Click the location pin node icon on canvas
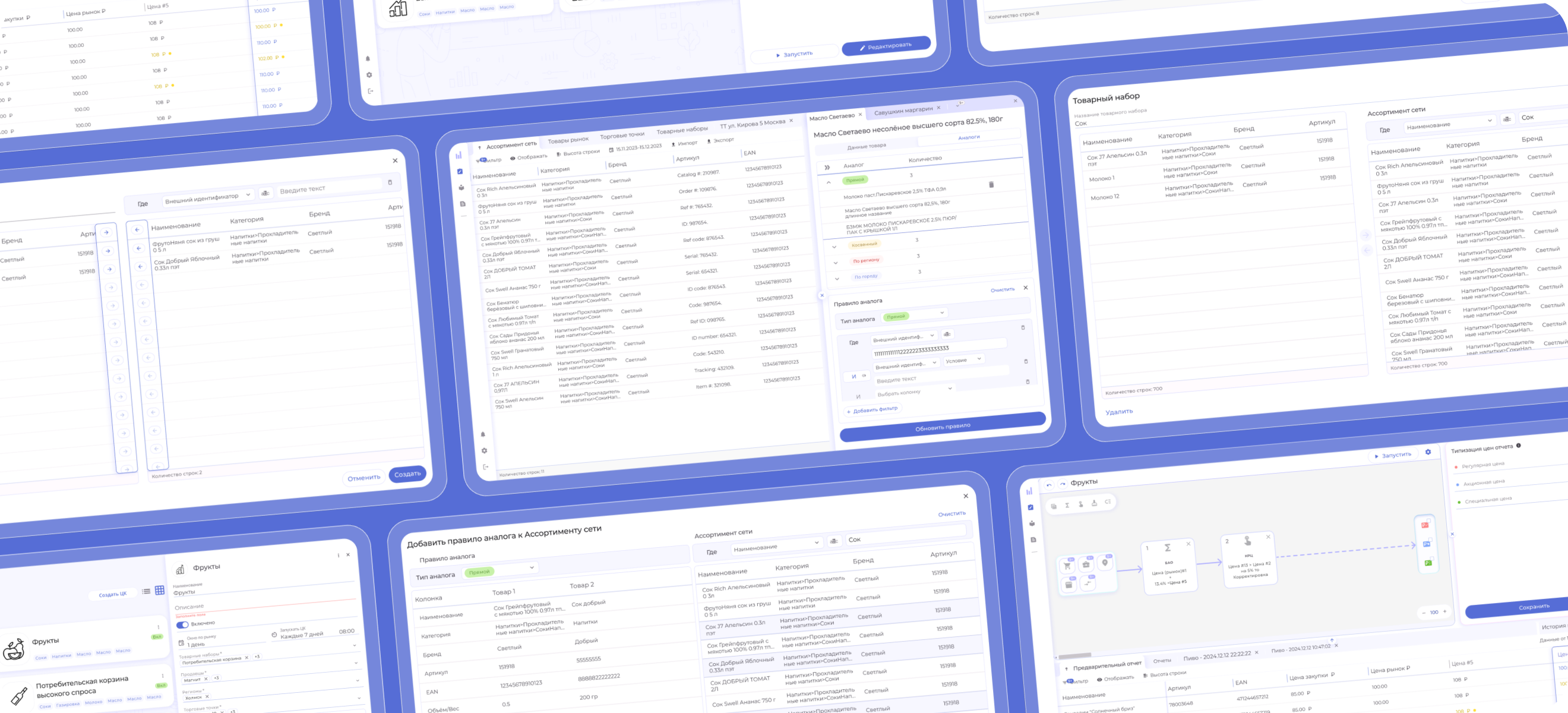Image resolution: width=1568 pixels, height=713 pixels. click(1105, 563)
